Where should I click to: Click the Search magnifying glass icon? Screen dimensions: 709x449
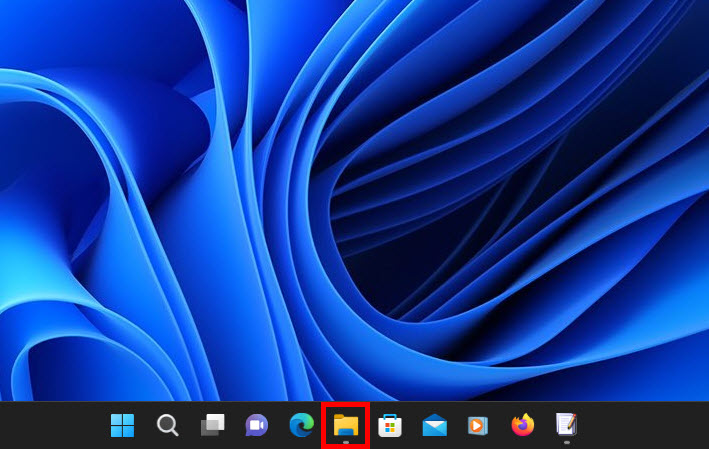pyautogui.click(x=168, y=425)
